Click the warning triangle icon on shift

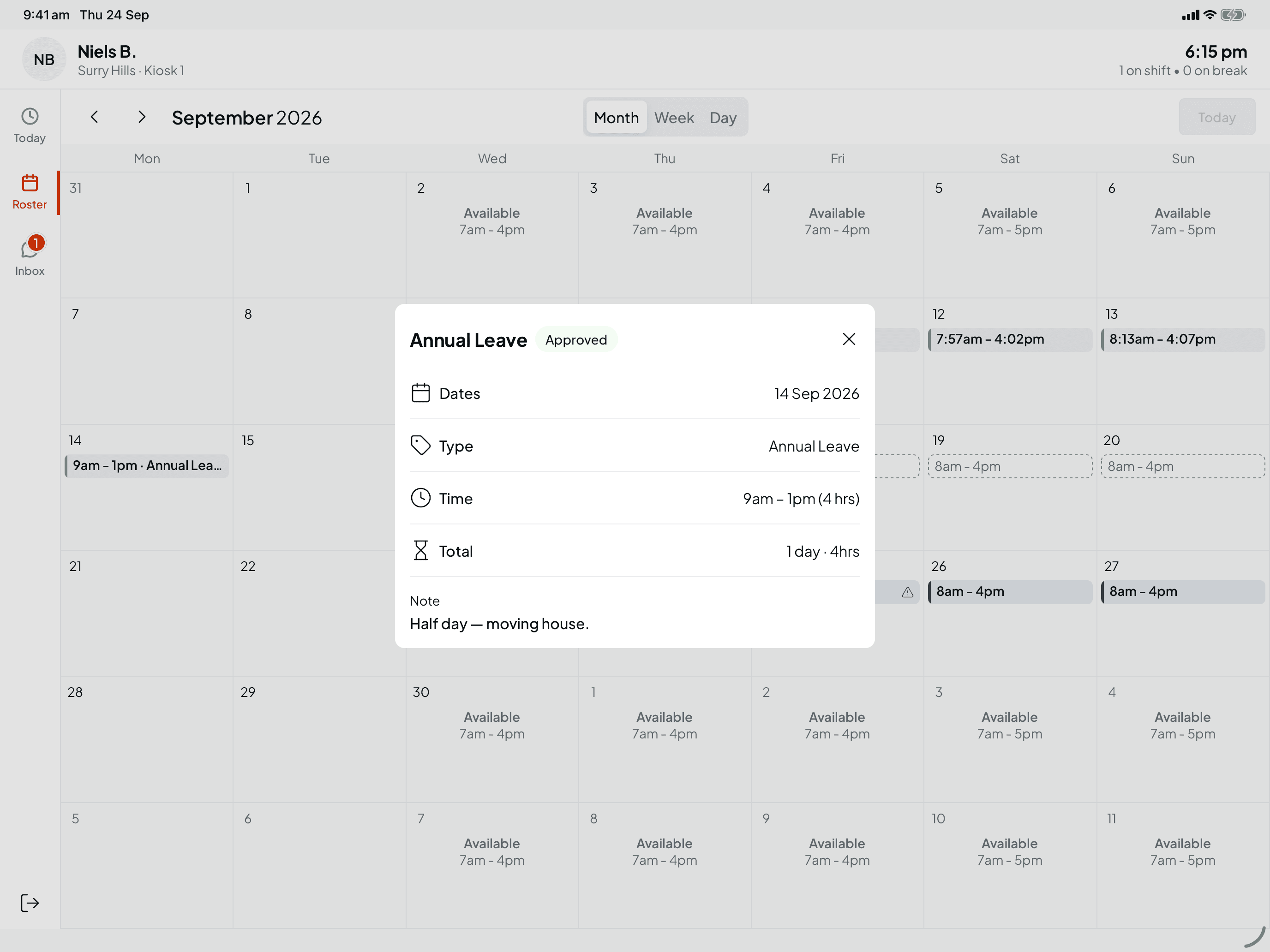[x=907, y=592]
